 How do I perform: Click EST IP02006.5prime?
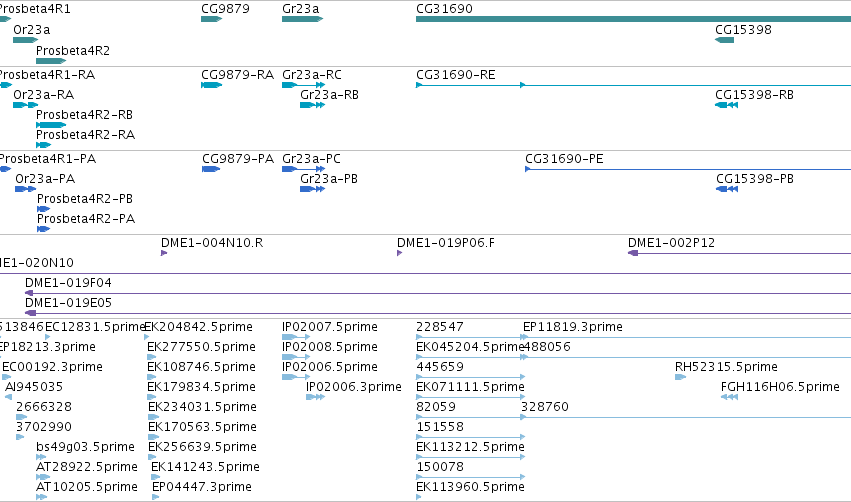[329, 367]
